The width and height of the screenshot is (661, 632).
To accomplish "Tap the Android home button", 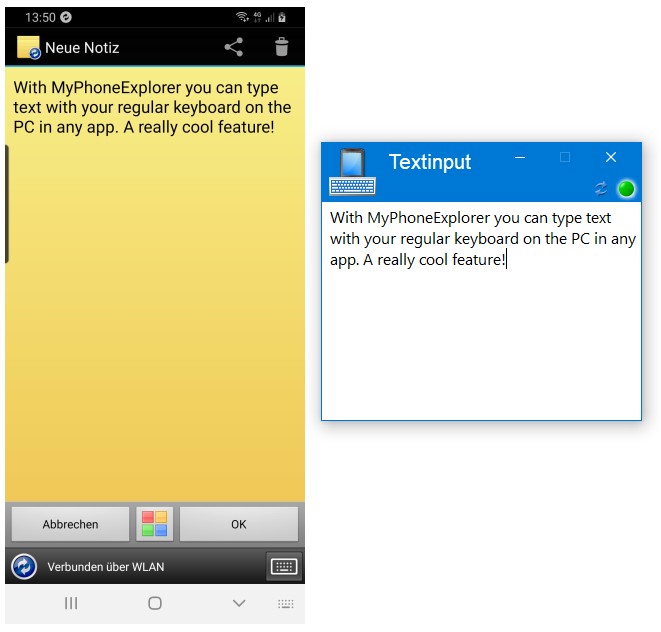I will [x=155, y=603].
